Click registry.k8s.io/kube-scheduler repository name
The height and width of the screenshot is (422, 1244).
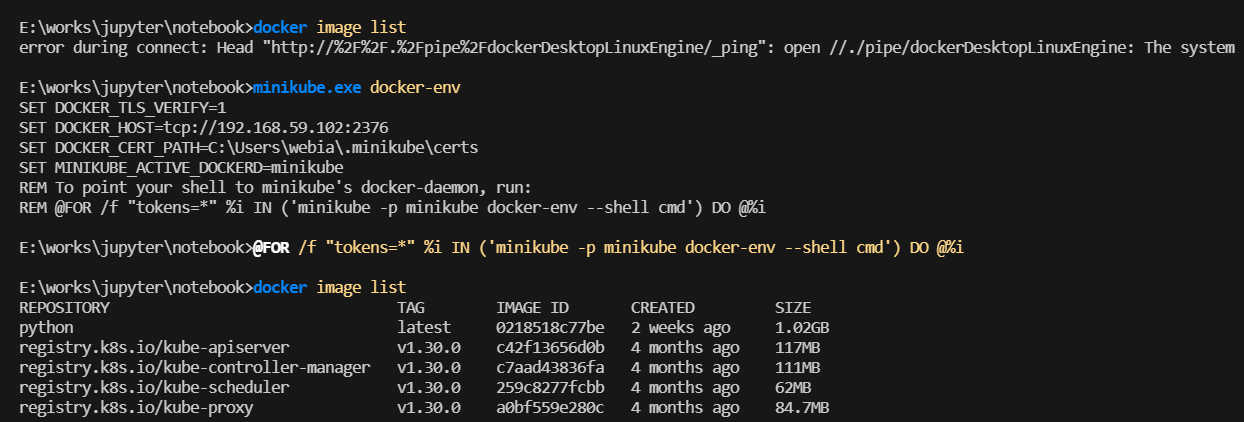[x=154, y=388]
